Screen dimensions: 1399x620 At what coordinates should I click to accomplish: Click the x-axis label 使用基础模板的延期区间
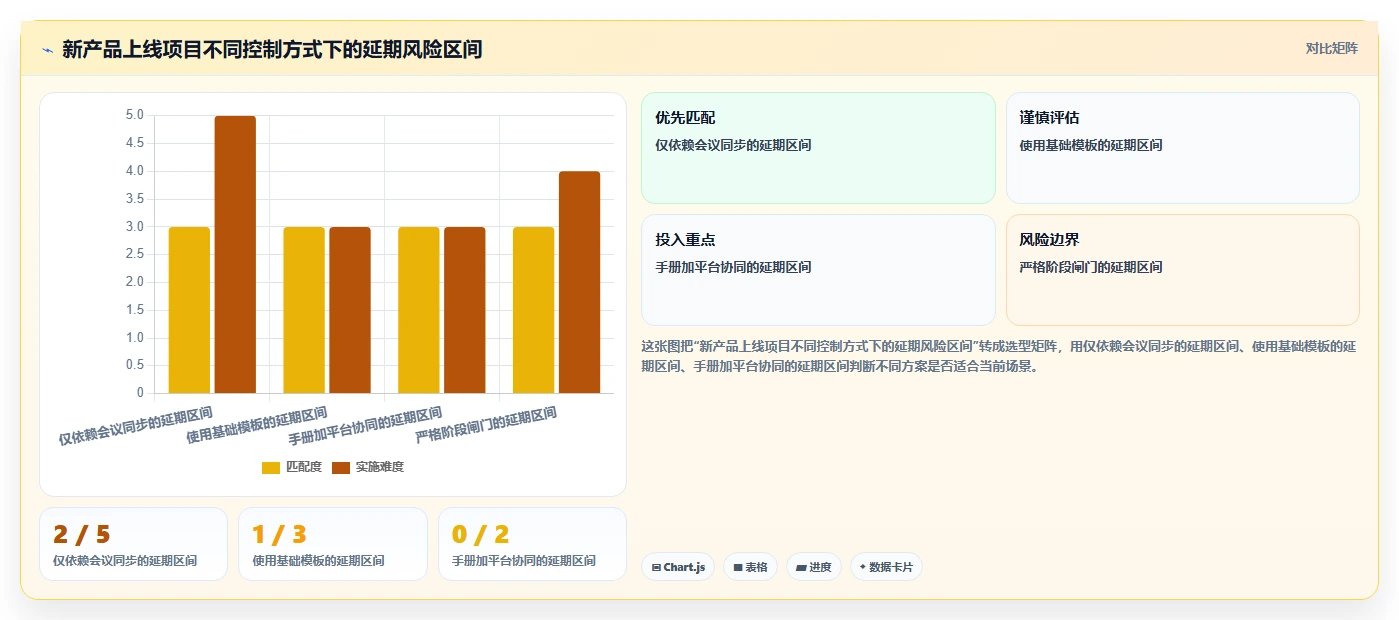257,426
